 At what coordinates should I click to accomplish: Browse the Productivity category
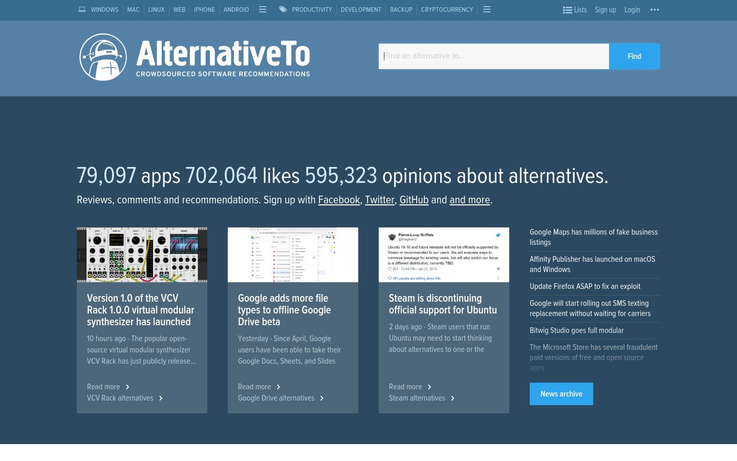coord(312,9)
